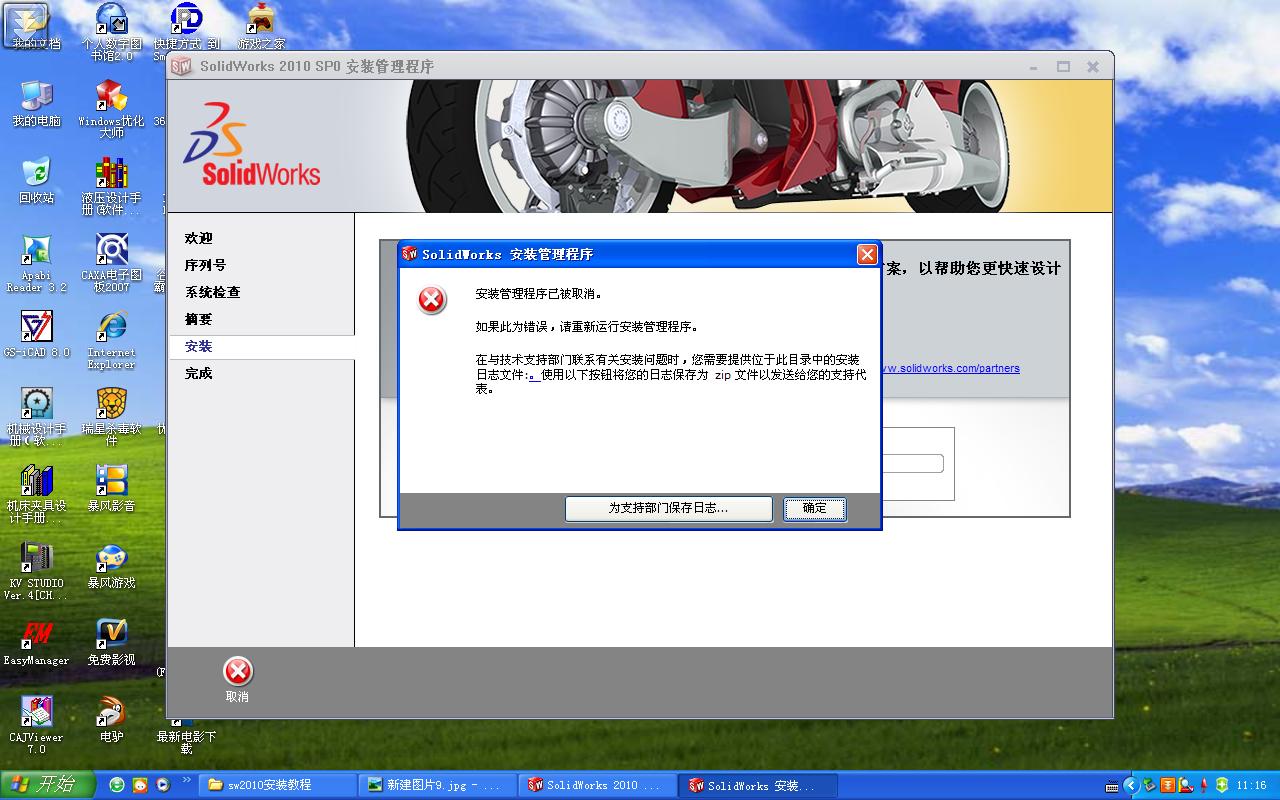1280x800 pixels.
Task: Select the 快捷方式 到 shortcut desktop icon
Action: tap(186, 31)
